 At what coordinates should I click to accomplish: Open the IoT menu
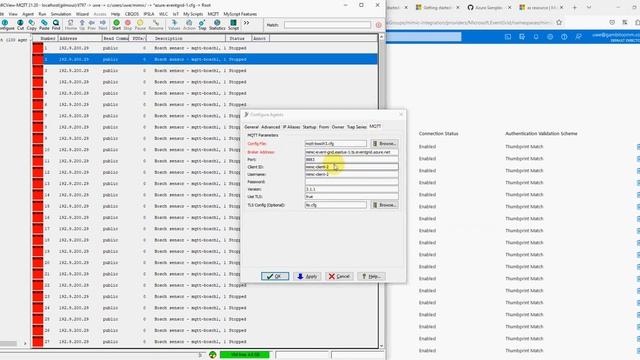coord(176,14)
